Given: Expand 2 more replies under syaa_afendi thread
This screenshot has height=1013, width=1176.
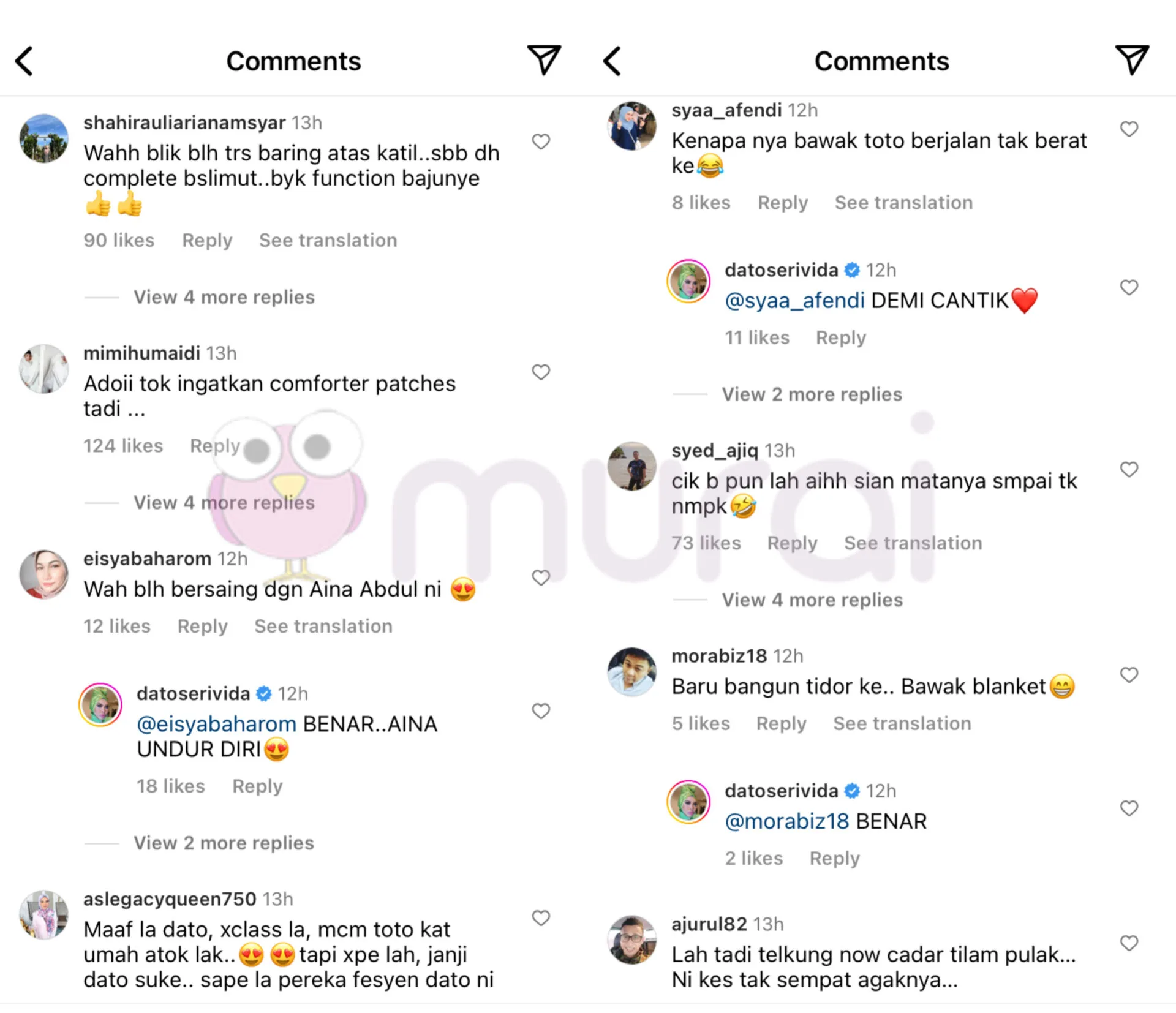Looking at the screenshot, I should pyautogui.click(x=812, y=394).
